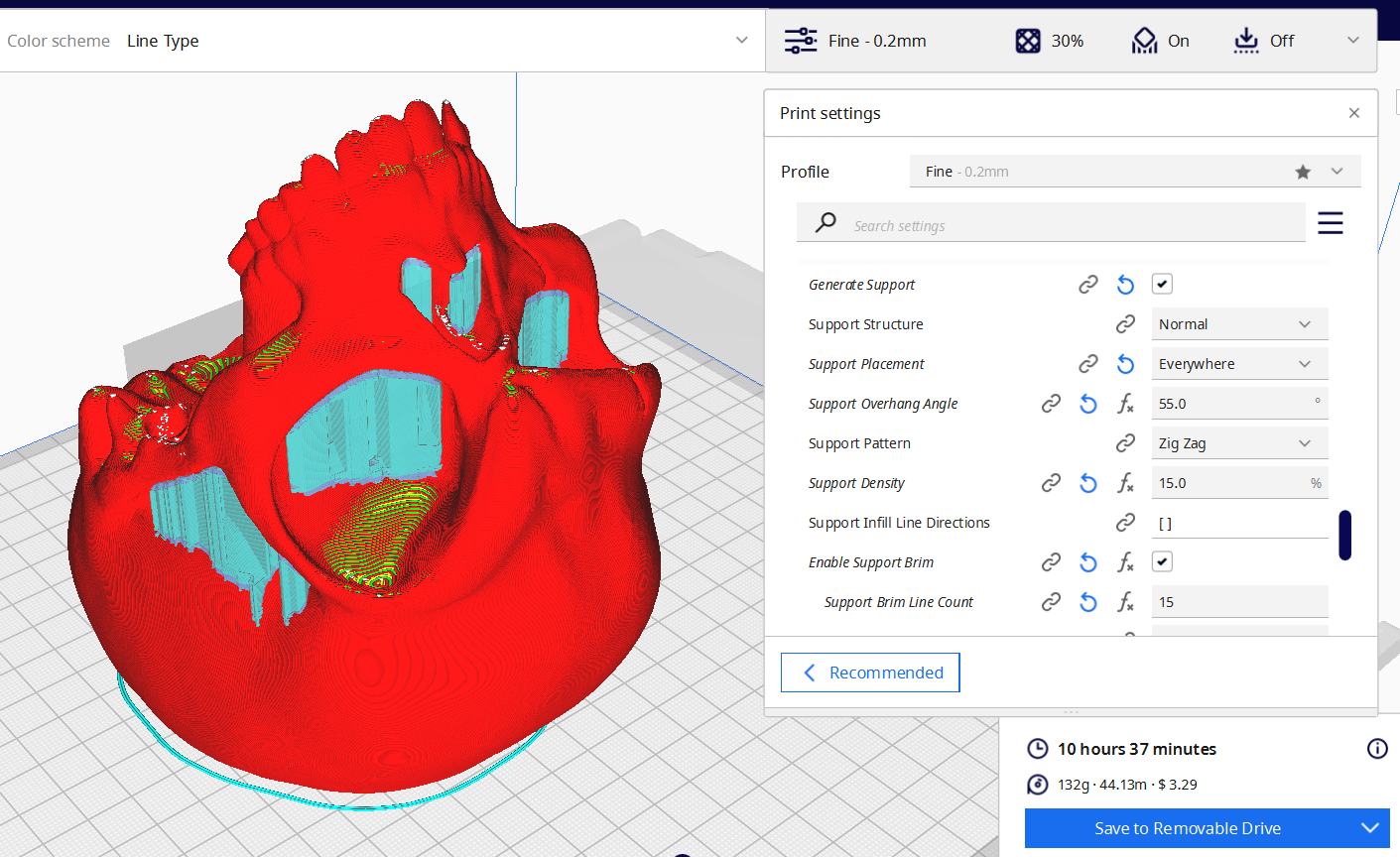Expand the Save to Removable Drive options arrow

coord(1370,828)
